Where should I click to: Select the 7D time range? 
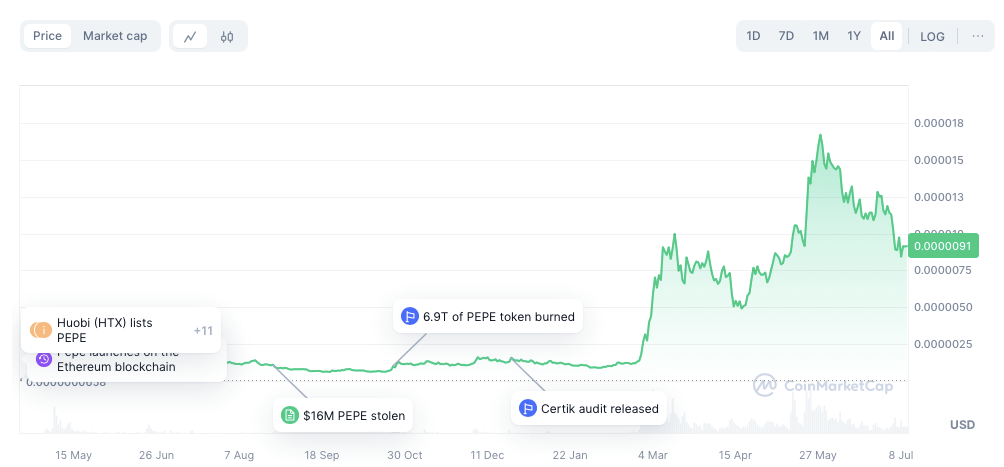[786, 36]
